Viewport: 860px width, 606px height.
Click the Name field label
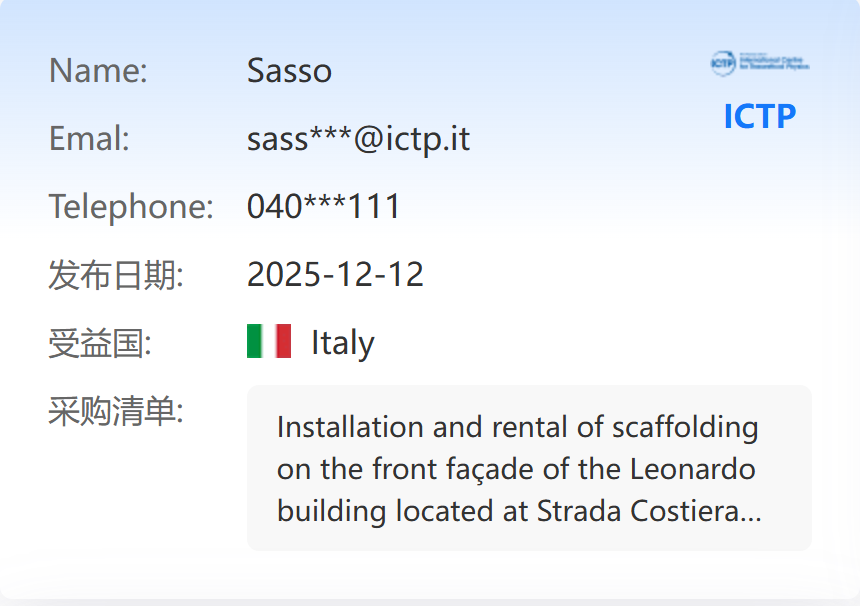coord(98,71)
